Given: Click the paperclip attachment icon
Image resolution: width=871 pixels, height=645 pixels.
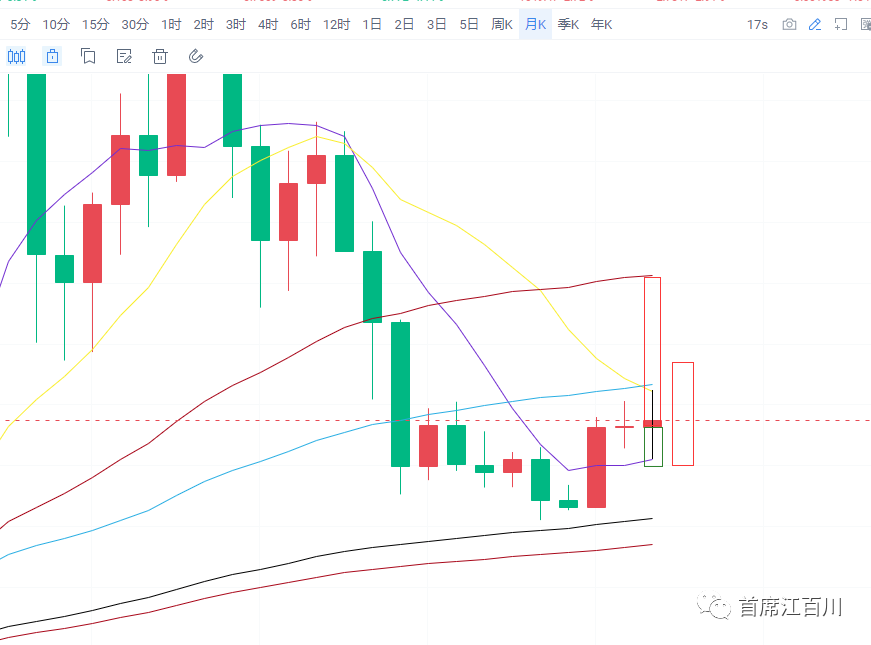Looking at the screenshot, I should [x=196, y=56].
